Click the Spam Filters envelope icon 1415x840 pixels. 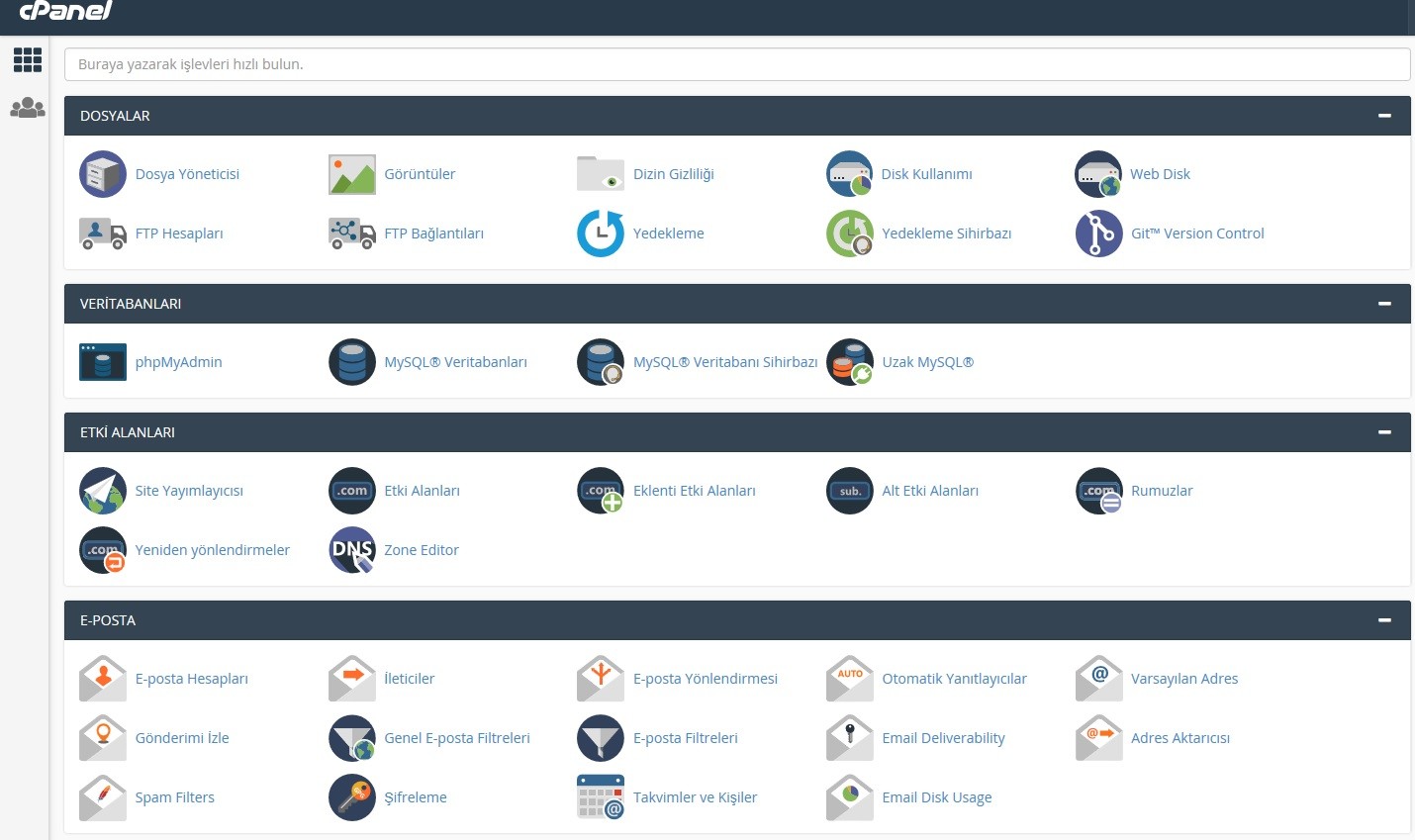pos(103,797)
